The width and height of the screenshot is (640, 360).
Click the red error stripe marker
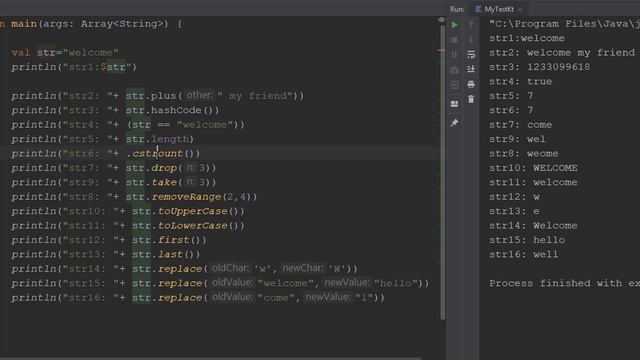point(441,51)
